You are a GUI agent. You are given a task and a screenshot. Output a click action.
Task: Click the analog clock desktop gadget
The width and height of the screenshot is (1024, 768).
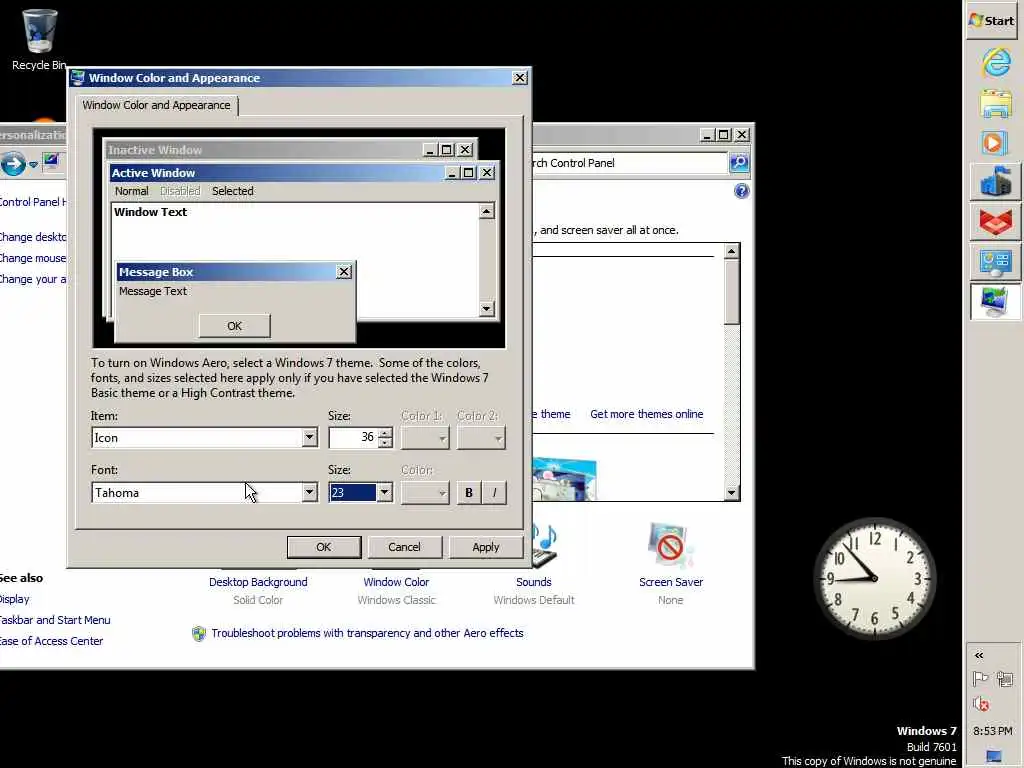pyautogui.click(x=874, y=578)
